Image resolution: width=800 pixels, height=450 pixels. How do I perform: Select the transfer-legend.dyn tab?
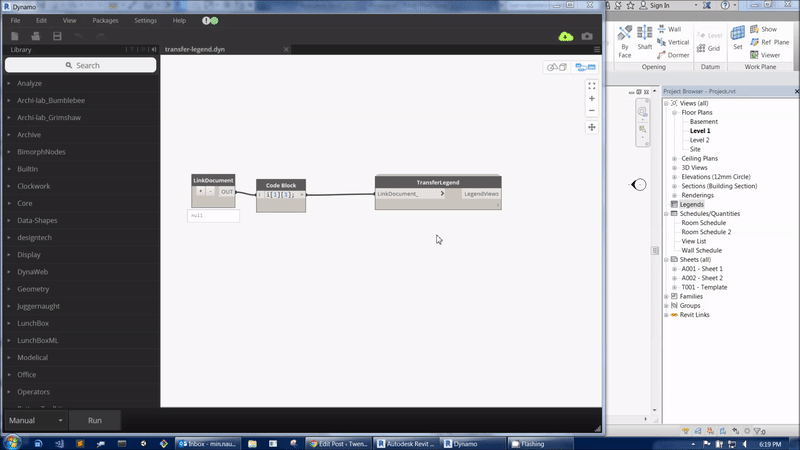click(194, 48)
